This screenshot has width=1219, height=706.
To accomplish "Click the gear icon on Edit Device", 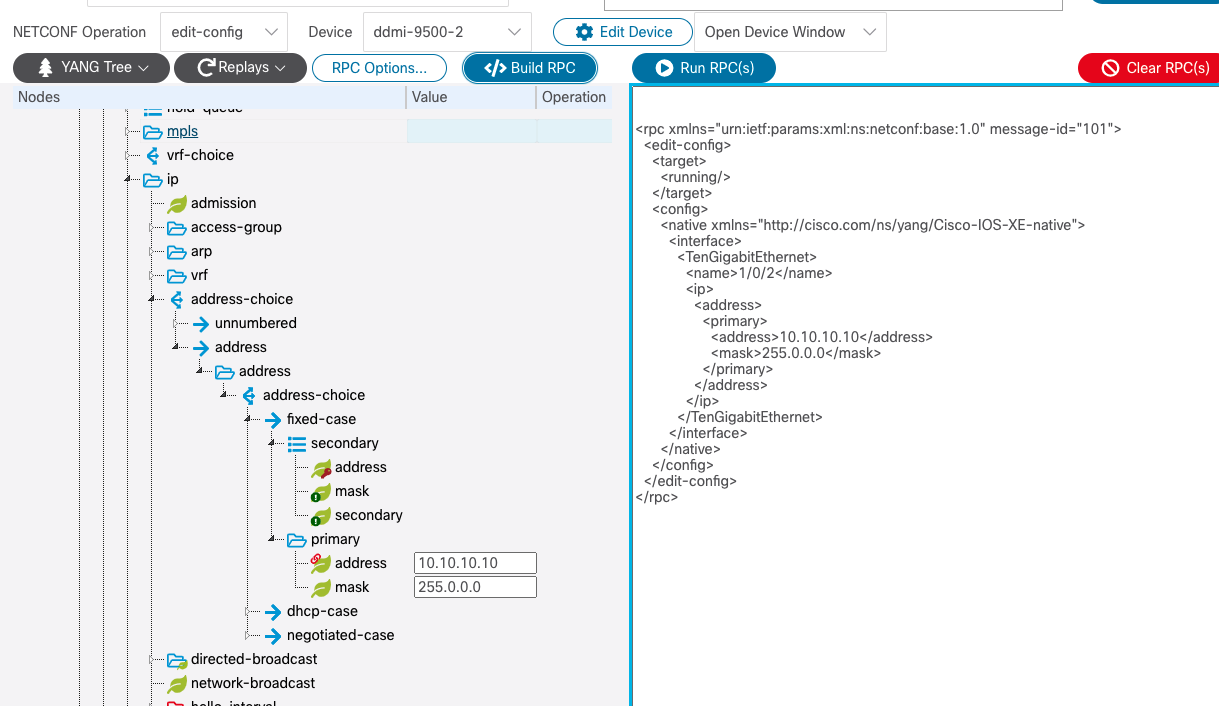I will [585, 32].
